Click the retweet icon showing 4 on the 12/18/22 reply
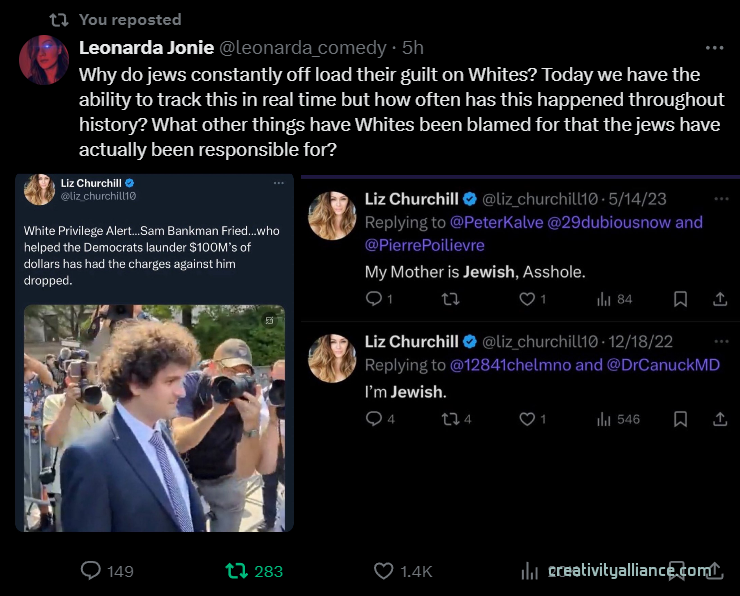The width and height of the screenshot is (740, 596). [x=450, y=419]
